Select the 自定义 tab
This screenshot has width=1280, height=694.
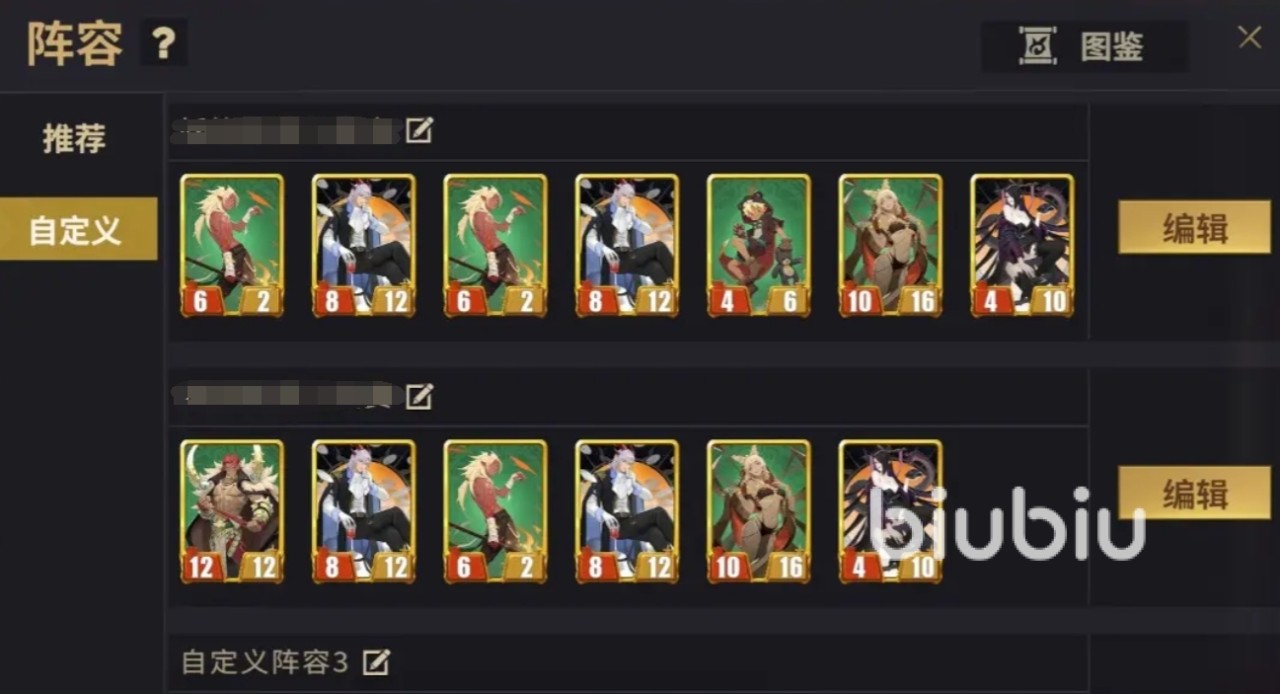(78, 229)
